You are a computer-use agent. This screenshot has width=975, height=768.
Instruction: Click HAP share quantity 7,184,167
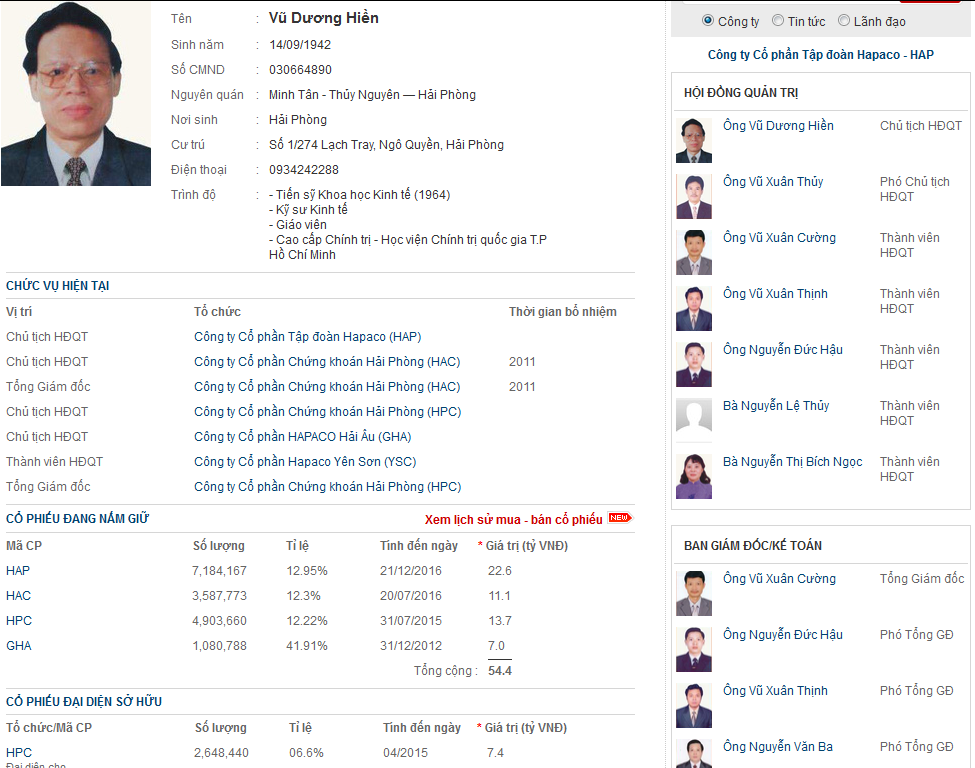[x=219, y=570]
